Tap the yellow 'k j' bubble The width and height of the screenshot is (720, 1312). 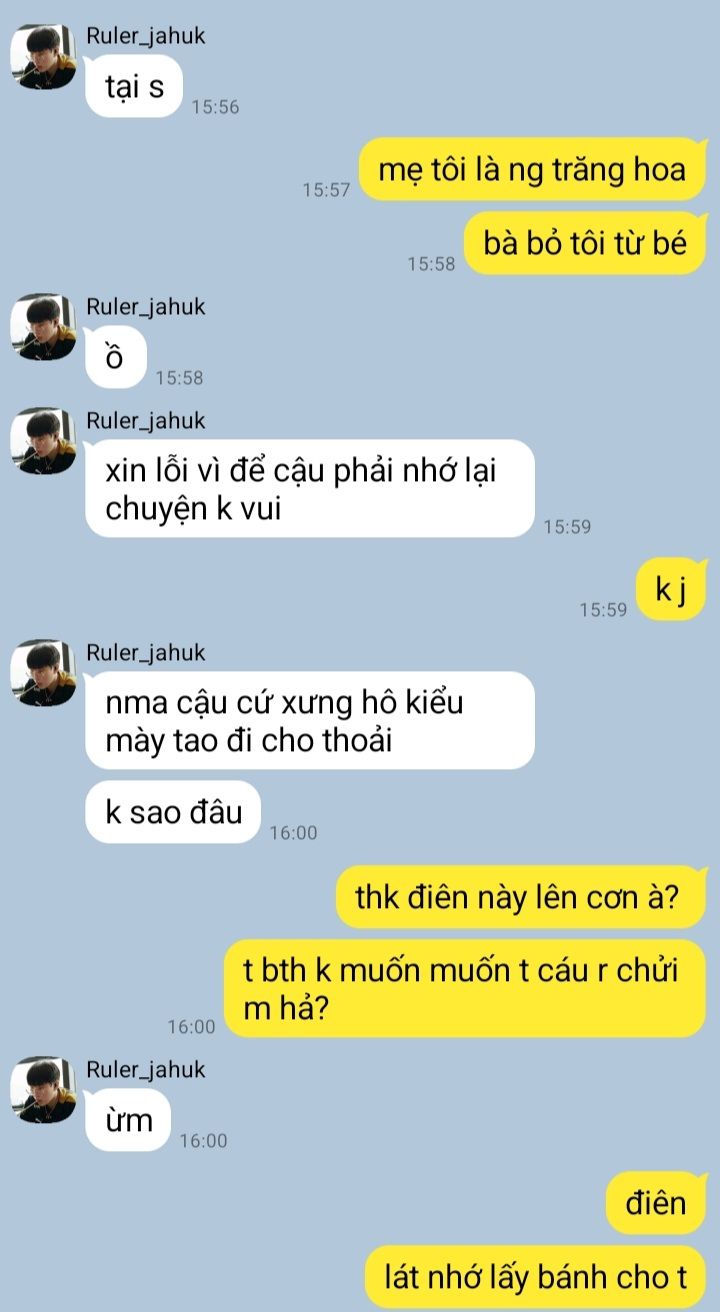[x=671, y=590]
